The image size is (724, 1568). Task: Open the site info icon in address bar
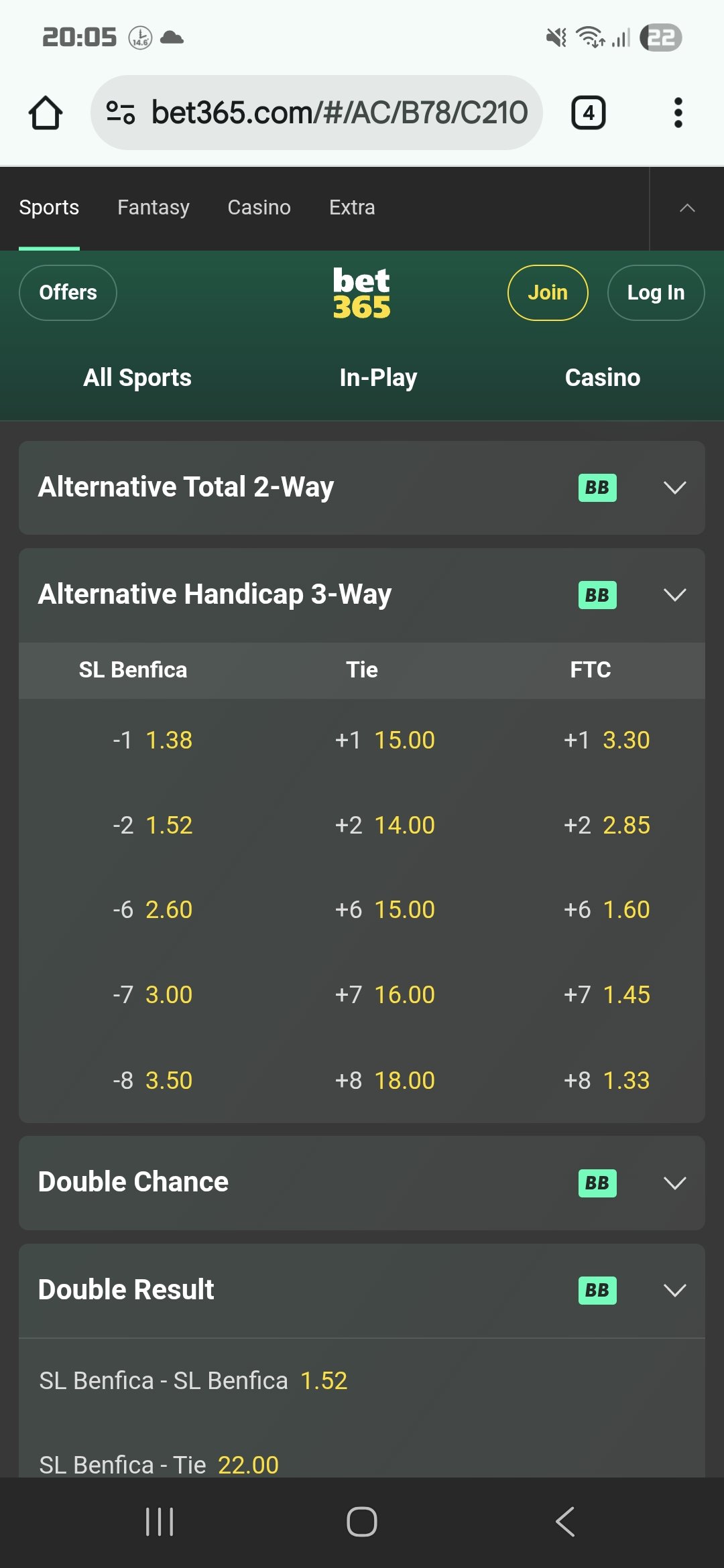coord(121,113)
